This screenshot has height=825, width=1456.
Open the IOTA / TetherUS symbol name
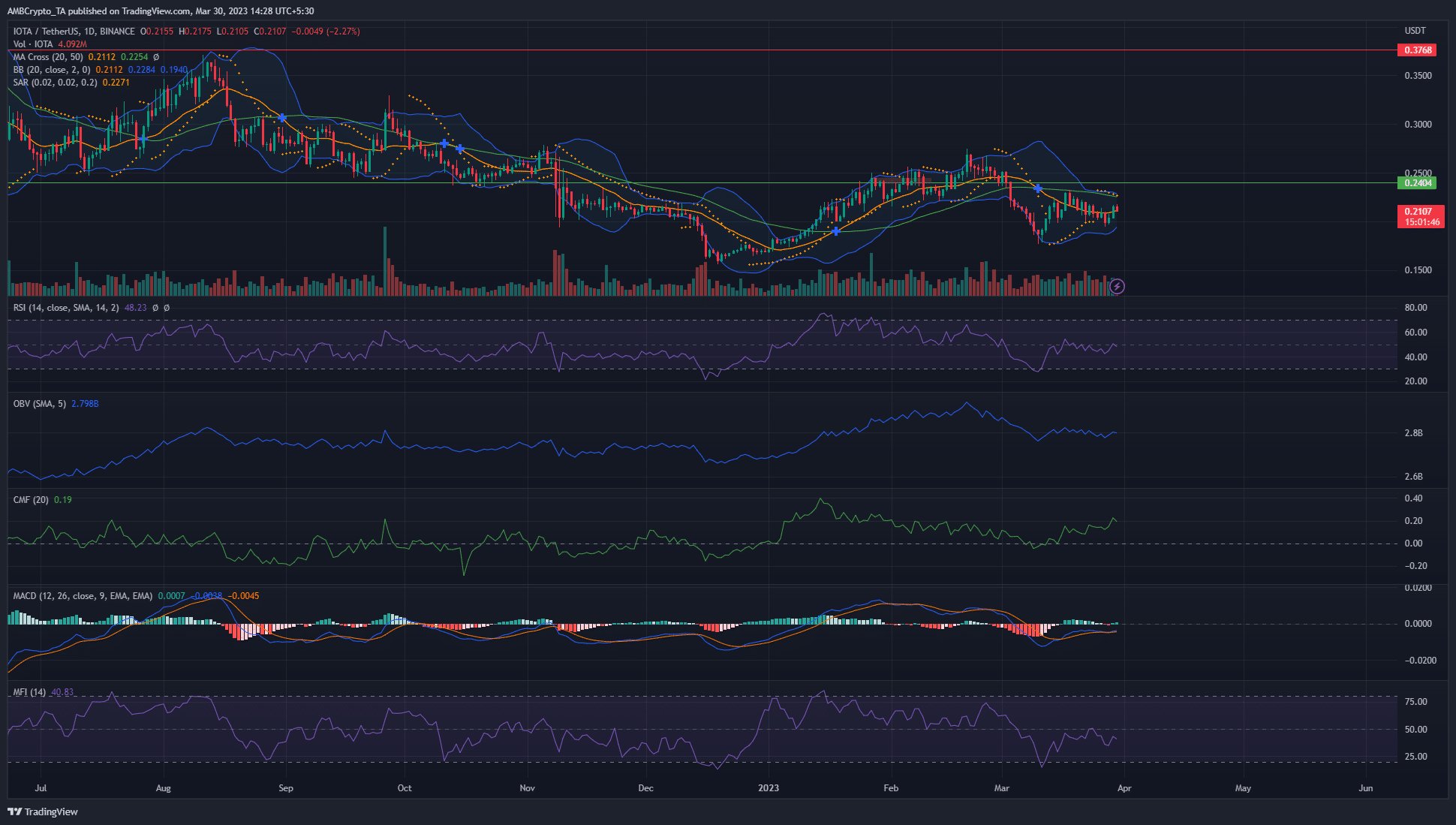pos(45,31)
